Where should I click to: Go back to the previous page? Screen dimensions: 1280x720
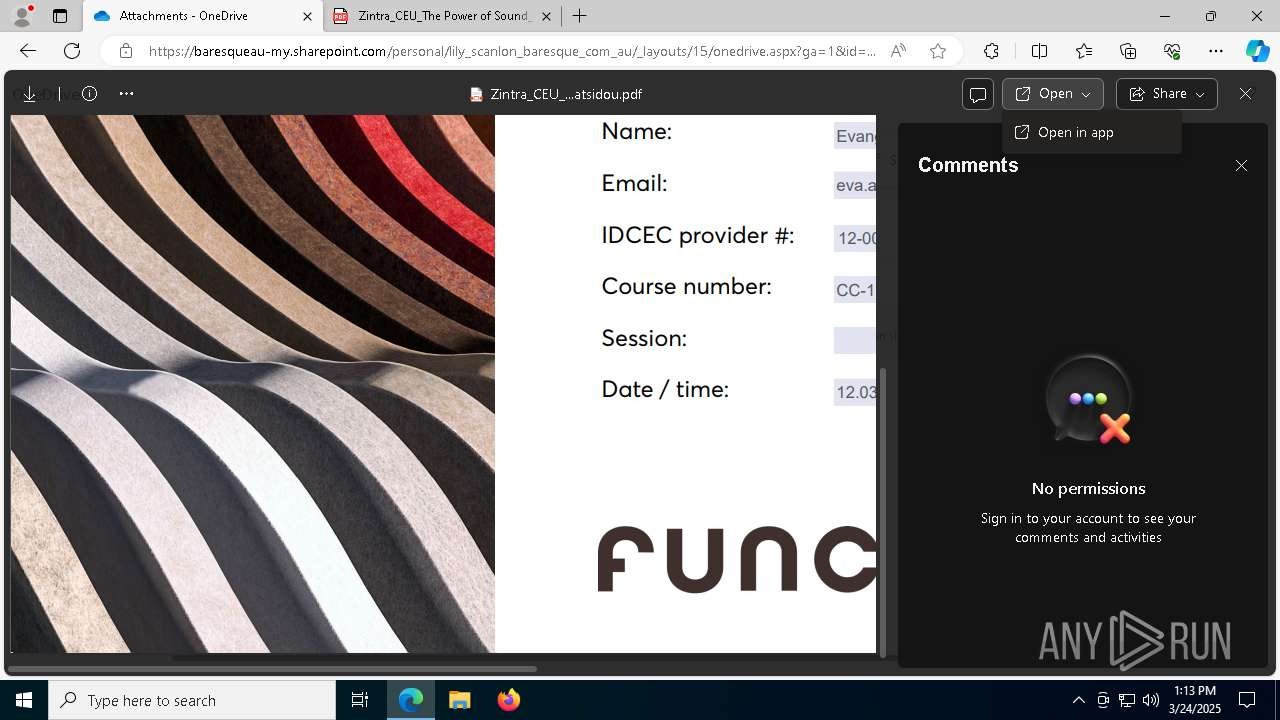pyautogui.click(x=28, y=51)
